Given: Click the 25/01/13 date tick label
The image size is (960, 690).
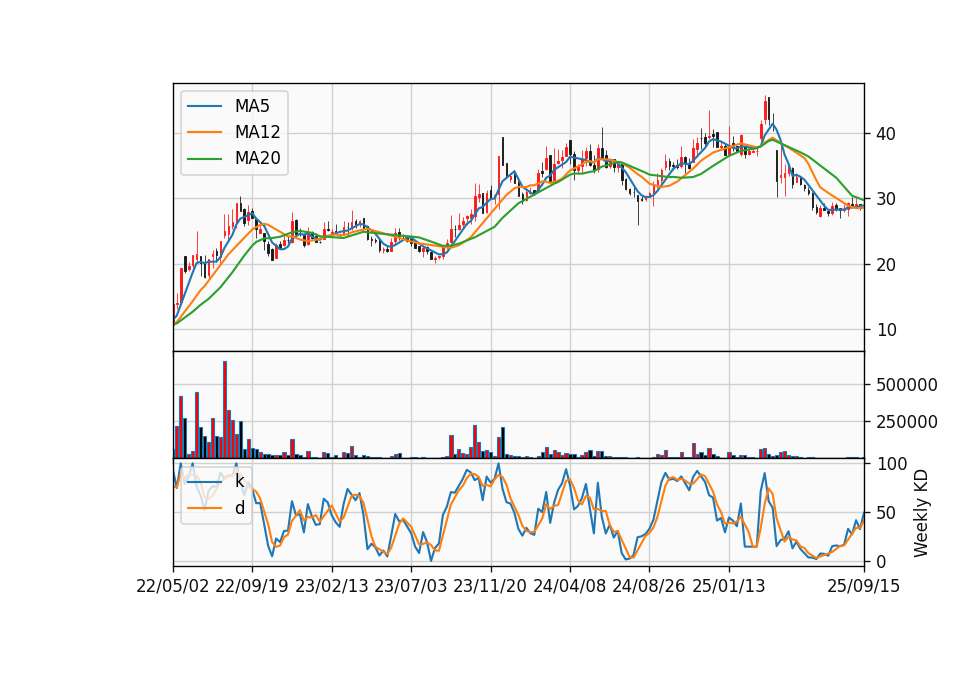Looking at the screenshot, I should click(729, 586).
